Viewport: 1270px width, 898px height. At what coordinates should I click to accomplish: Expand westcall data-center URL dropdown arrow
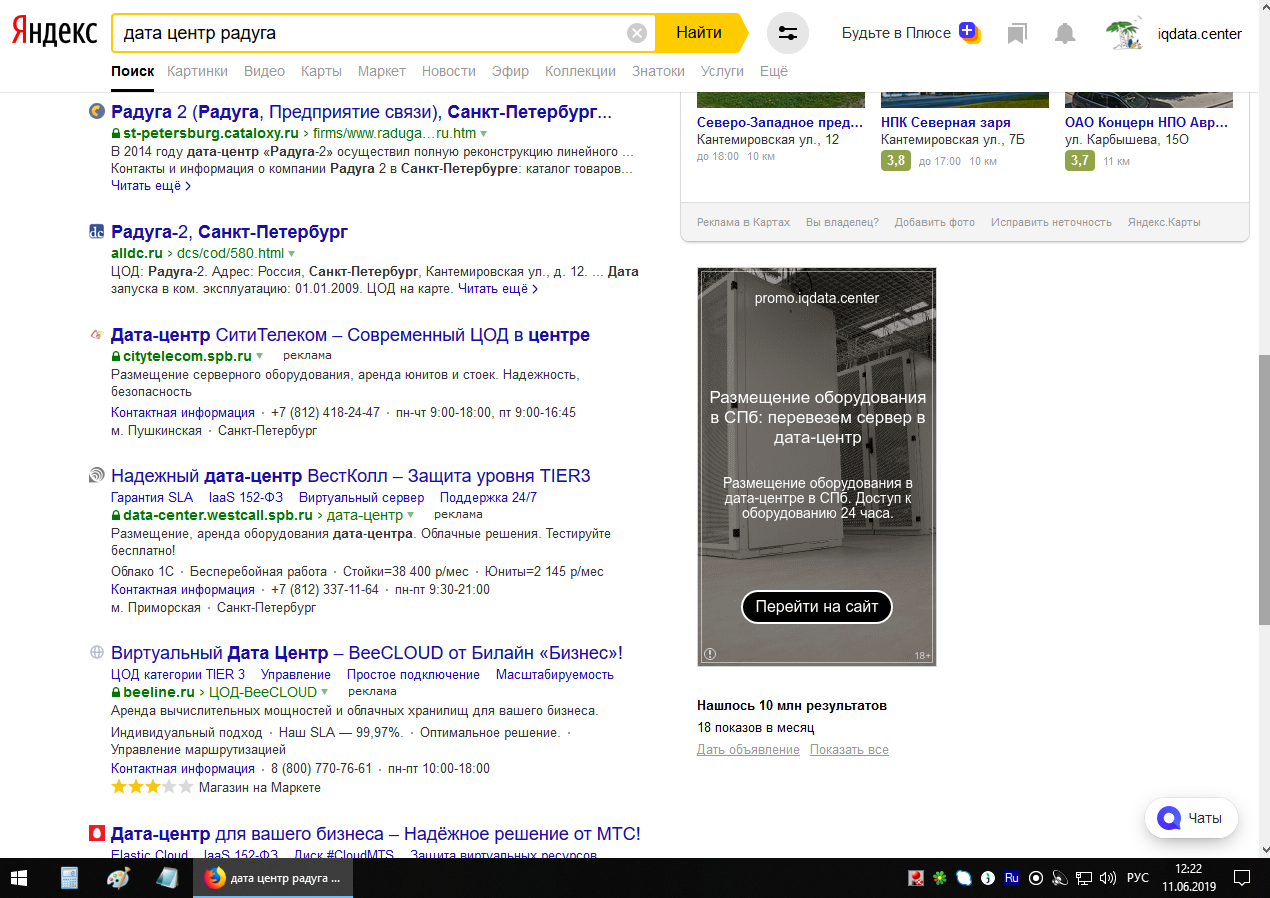click(x=411, y=515)
